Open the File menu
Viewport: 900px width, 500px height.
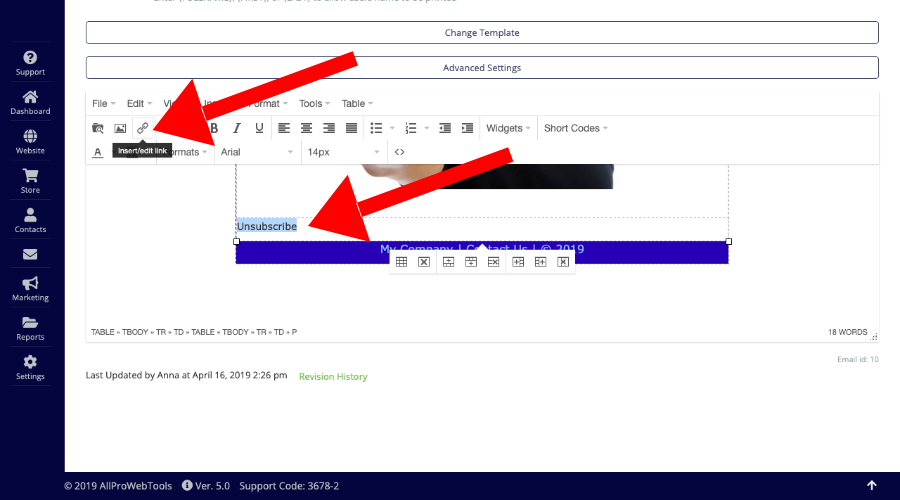pos(103,103)
